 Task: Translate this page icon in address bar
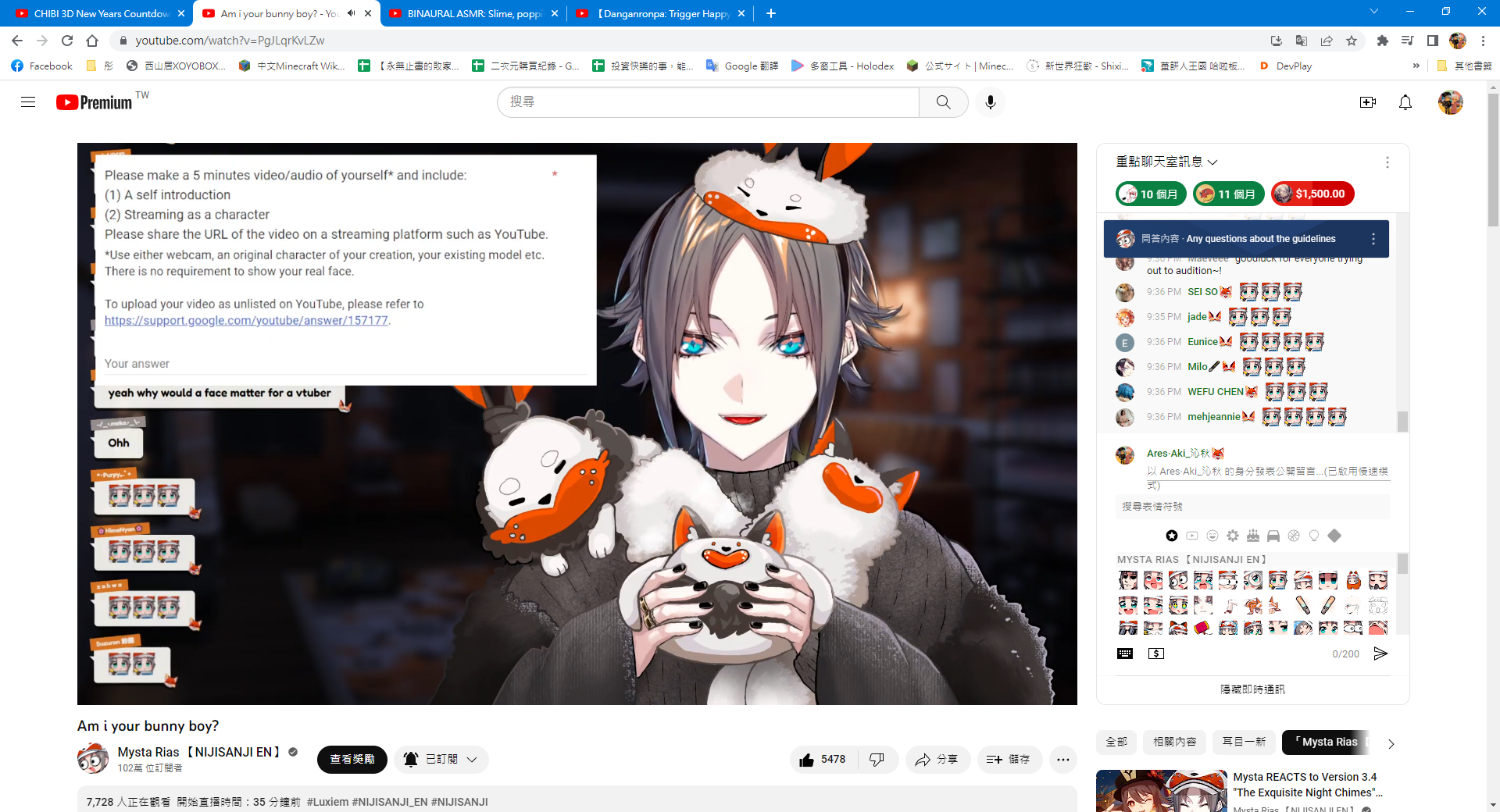coord(1302,41)
